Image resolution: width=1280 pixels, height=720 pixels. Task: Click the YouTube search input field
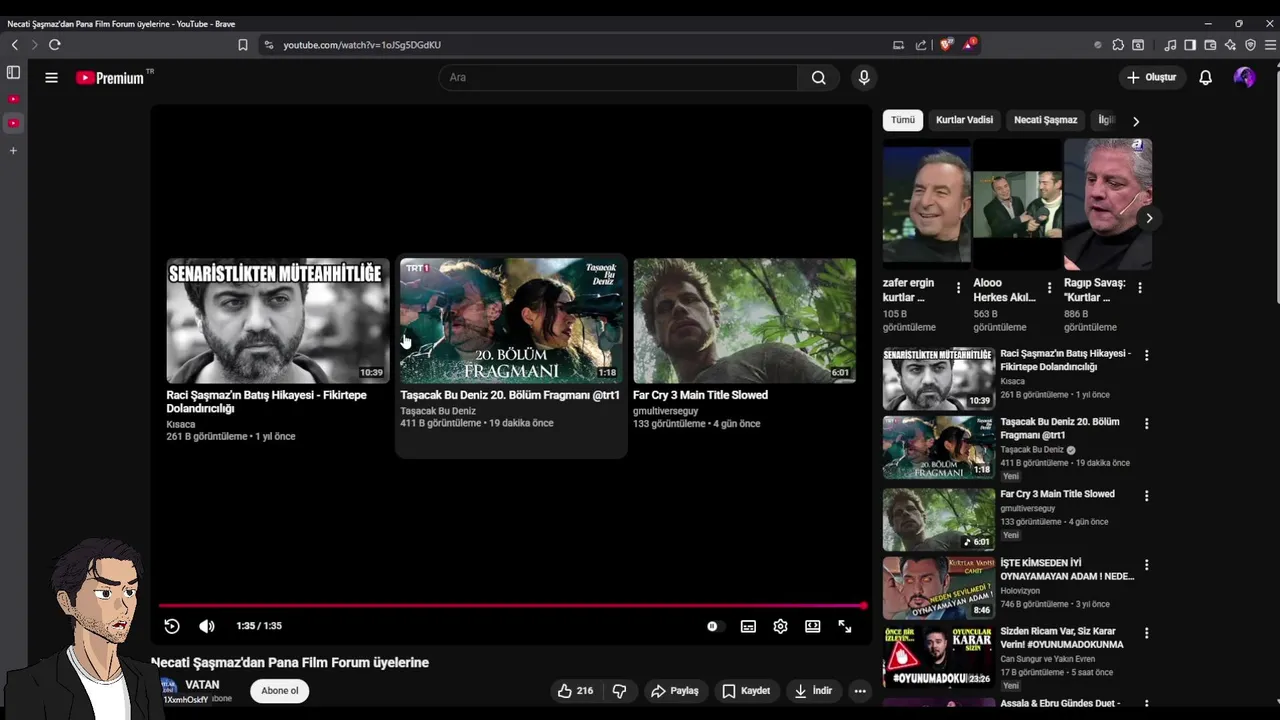coord(618,77)
